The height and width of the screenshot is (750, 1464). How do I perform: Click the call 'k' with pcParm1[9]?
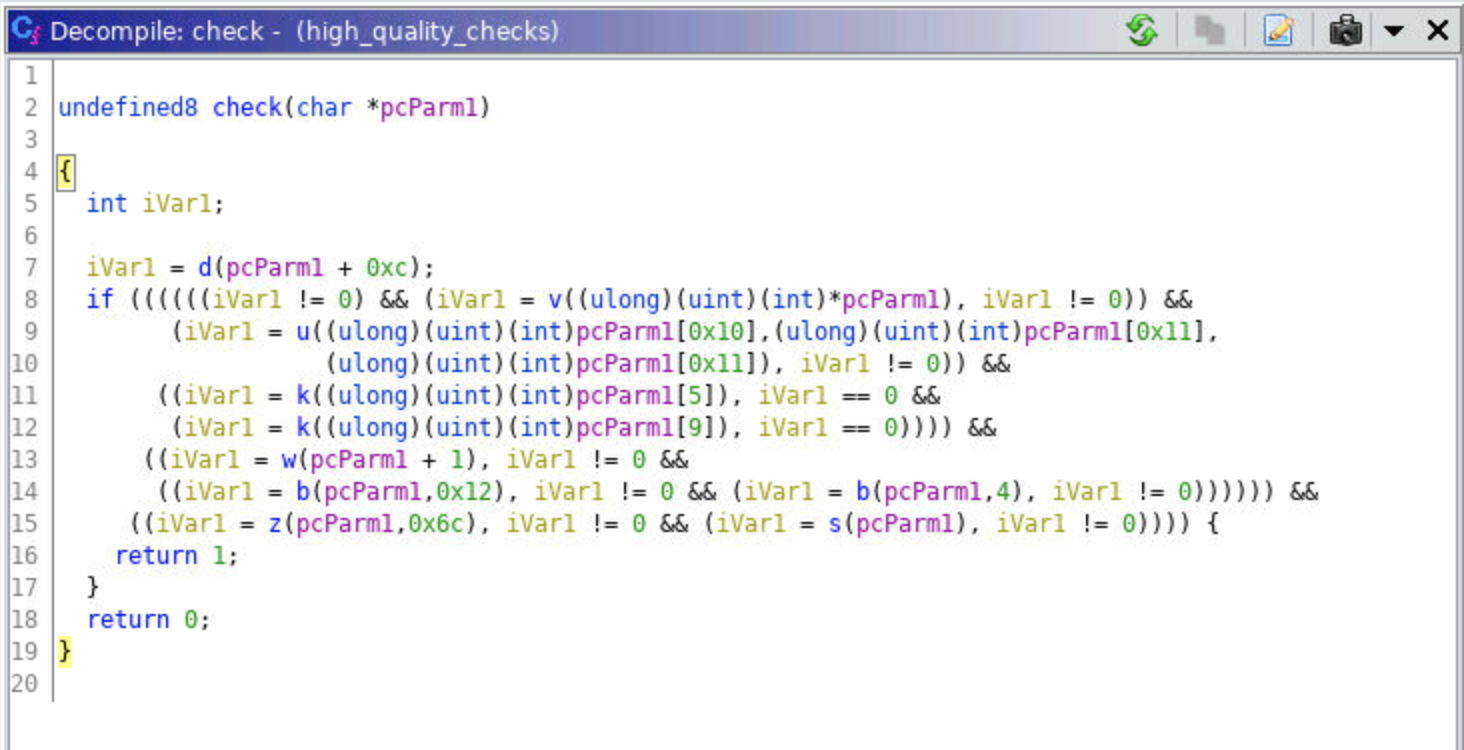pyautogui.click(x=302, y=428)
